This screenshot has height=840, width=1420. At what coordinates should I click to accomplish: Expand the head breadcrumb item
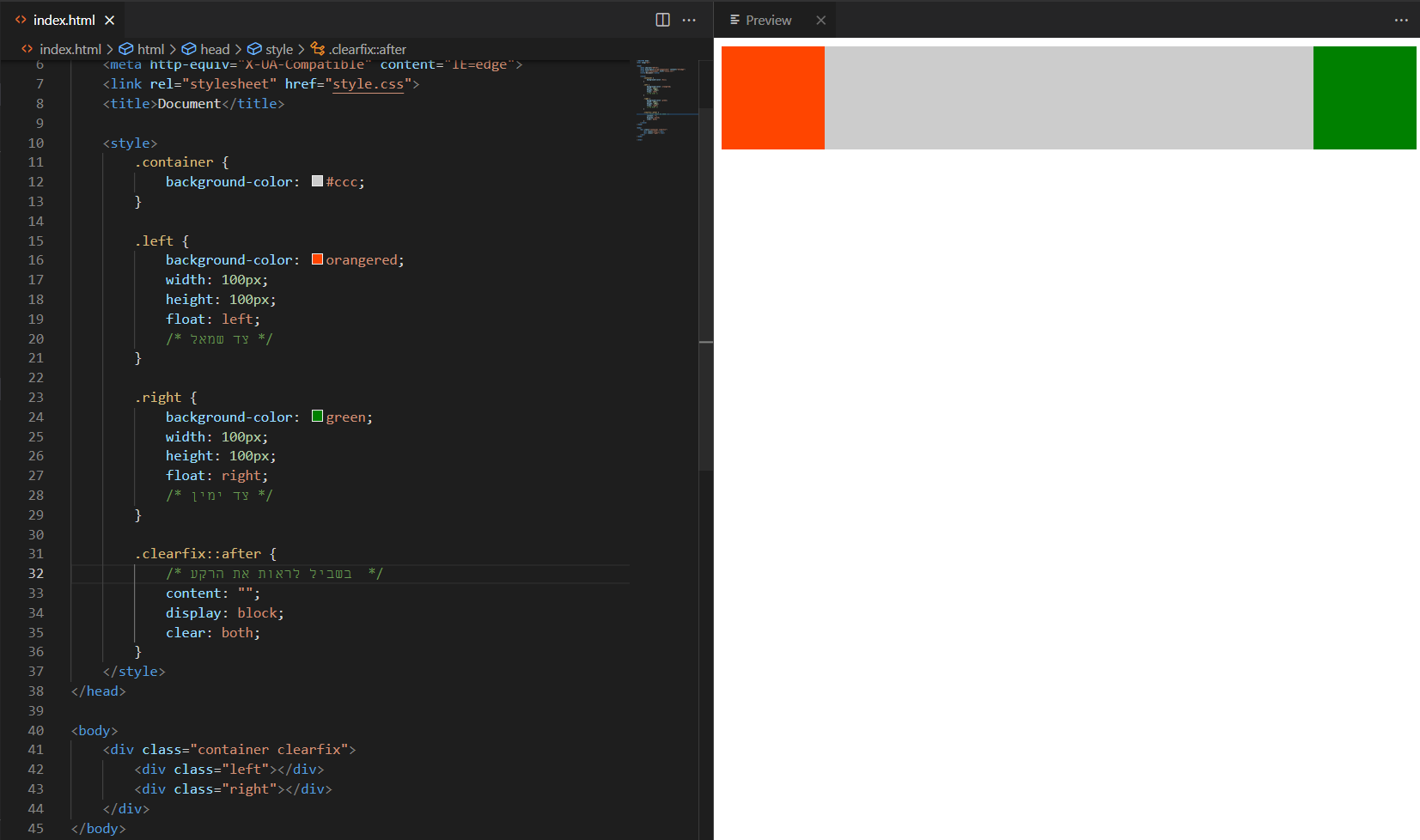tap(214, 50)
